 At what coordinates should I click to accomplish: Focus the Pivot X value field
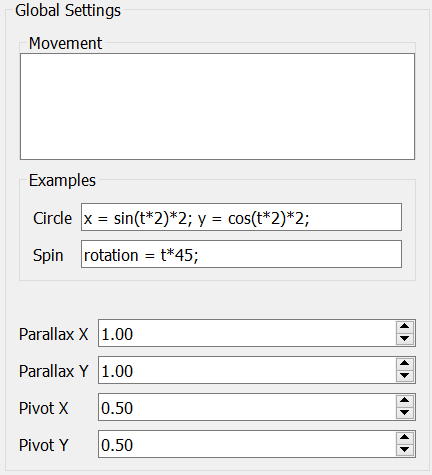(x=247, y=407)
